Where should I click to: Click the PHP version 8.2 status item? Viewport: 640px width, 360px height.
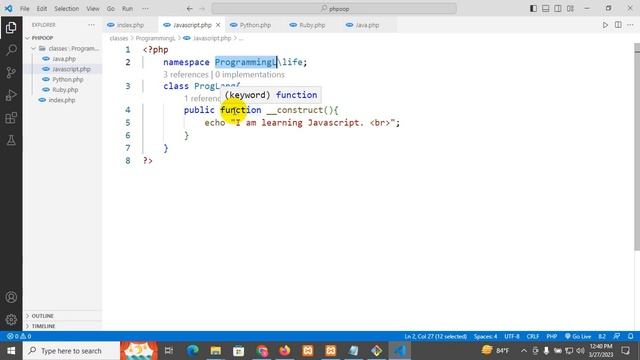tap(602, 336)
